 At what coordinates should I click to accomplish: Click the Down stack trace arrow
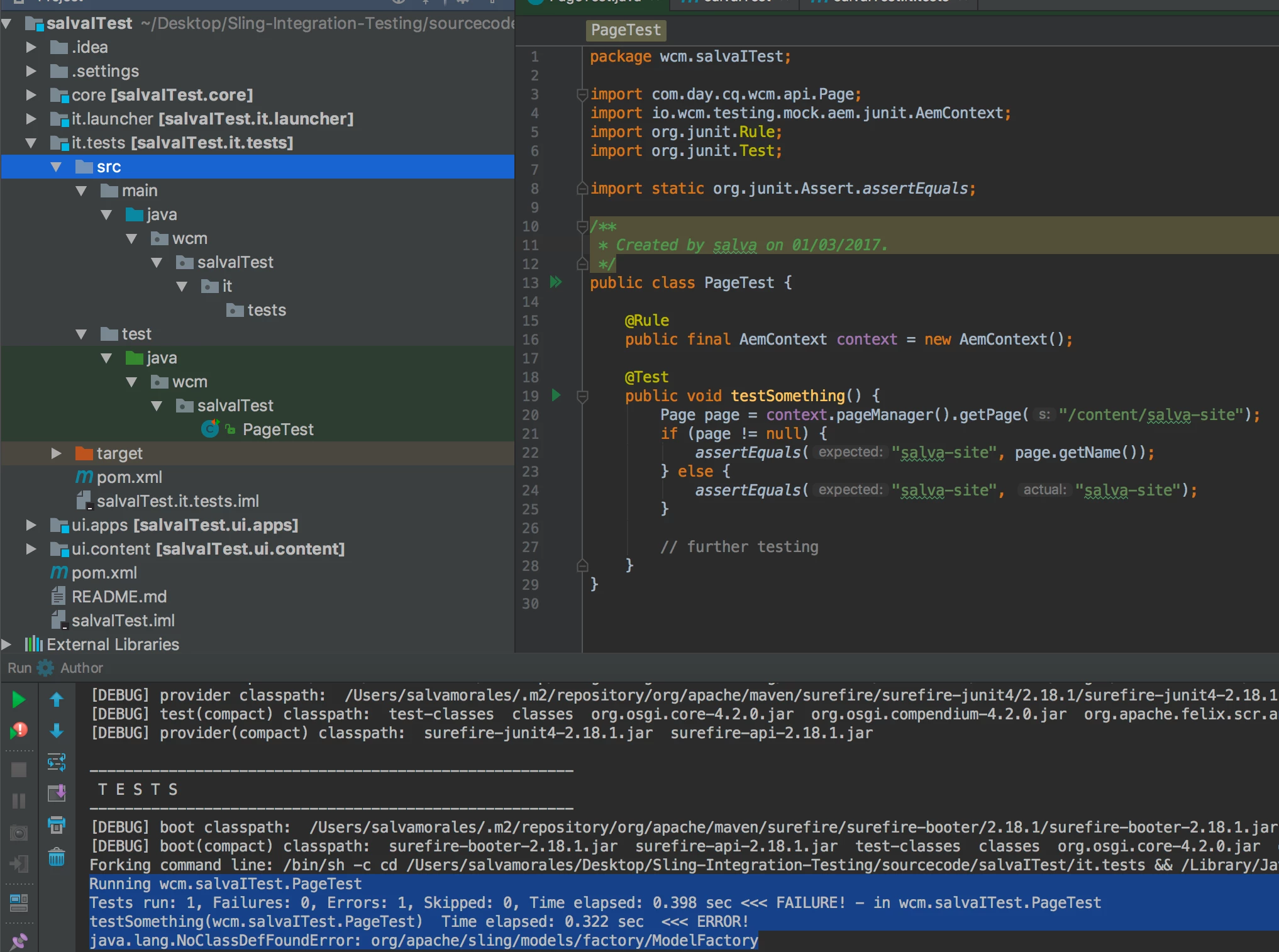[x=56, y=731]
